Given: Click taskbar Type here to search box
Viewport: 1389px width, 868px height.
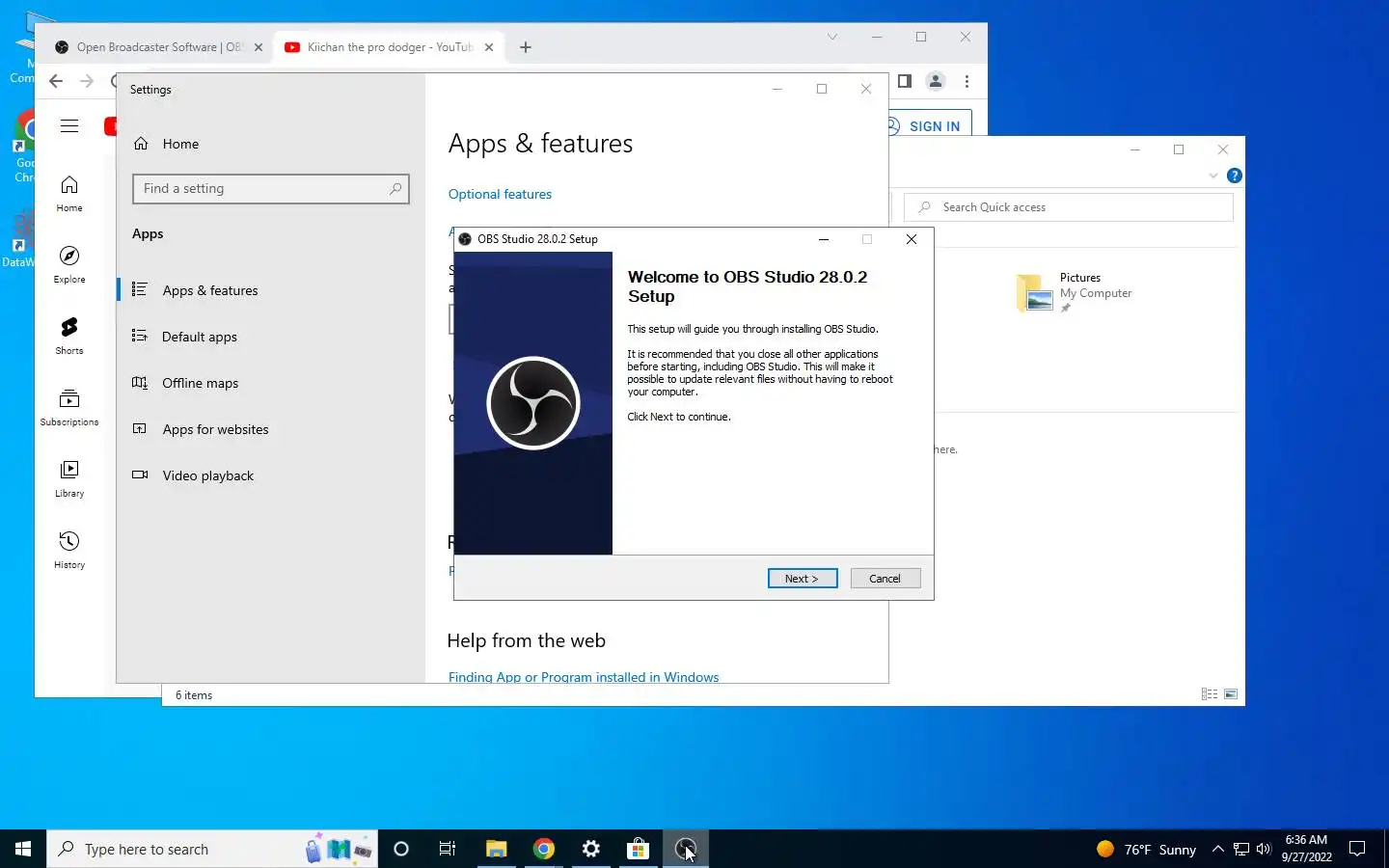Looking at the screenshot, I should point(212,849).
